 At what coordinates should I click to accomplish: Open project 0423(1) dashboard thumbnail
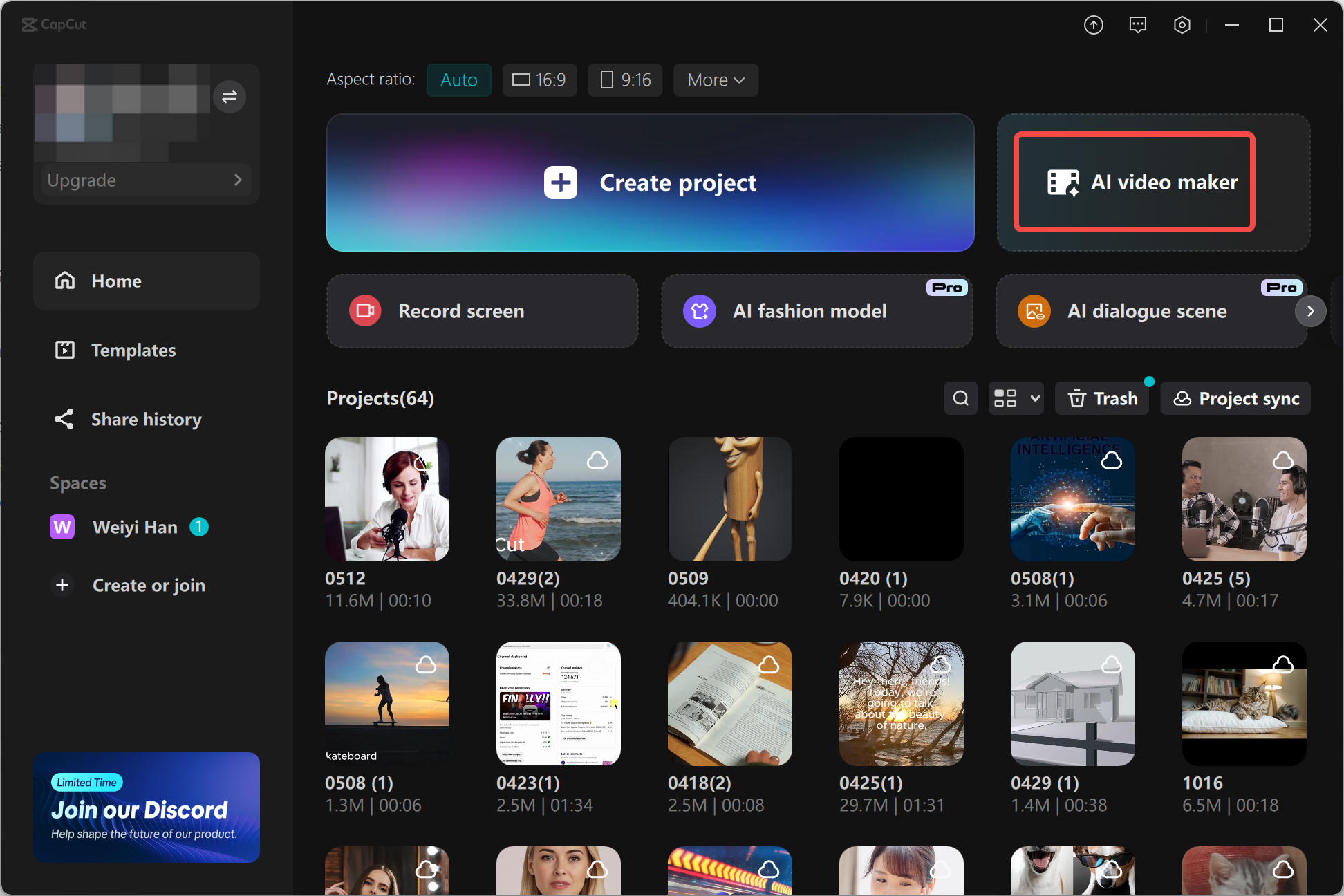[559, 704]
